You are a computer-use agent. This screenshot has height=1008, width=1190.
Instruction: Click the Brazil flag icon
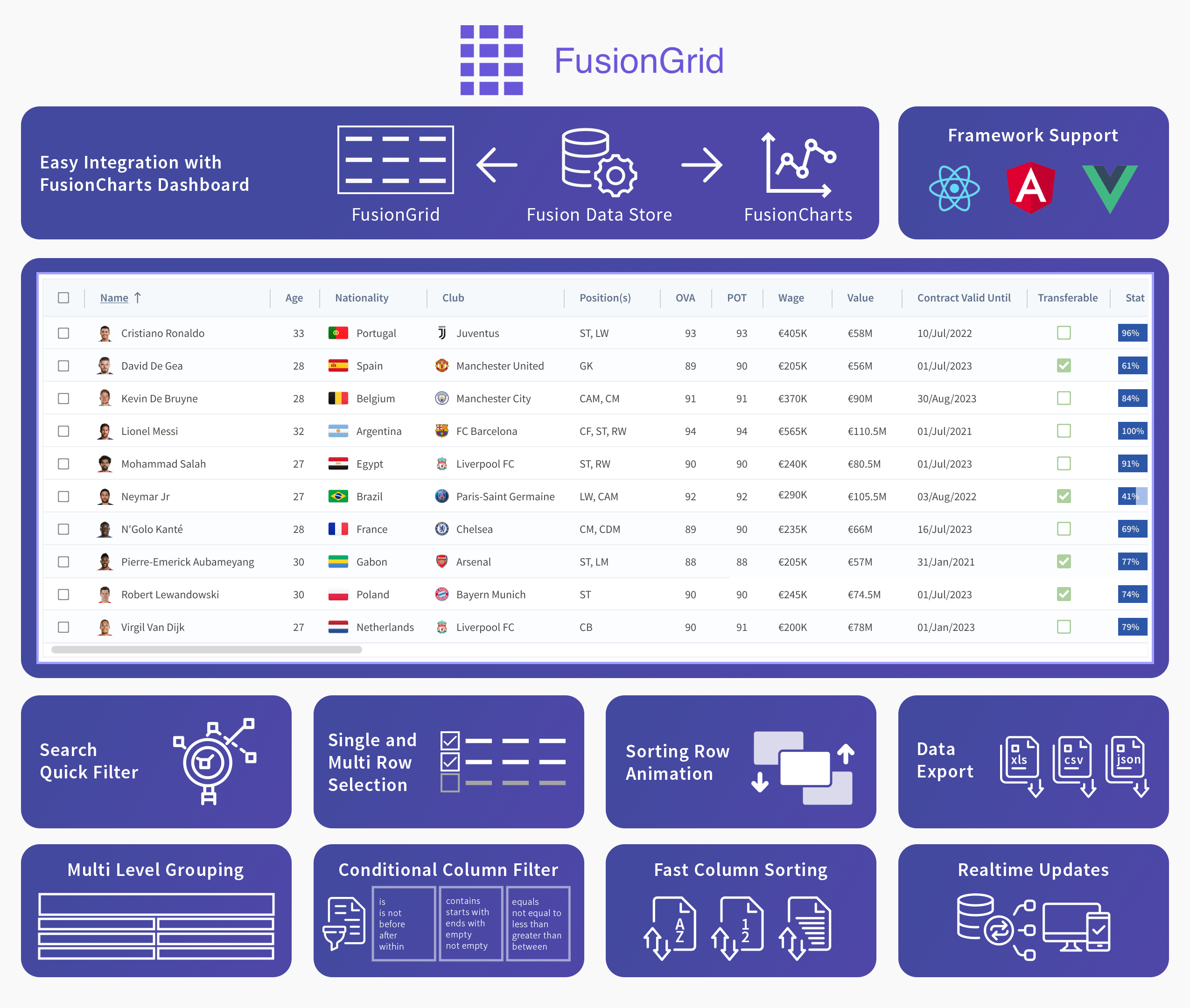338,496
